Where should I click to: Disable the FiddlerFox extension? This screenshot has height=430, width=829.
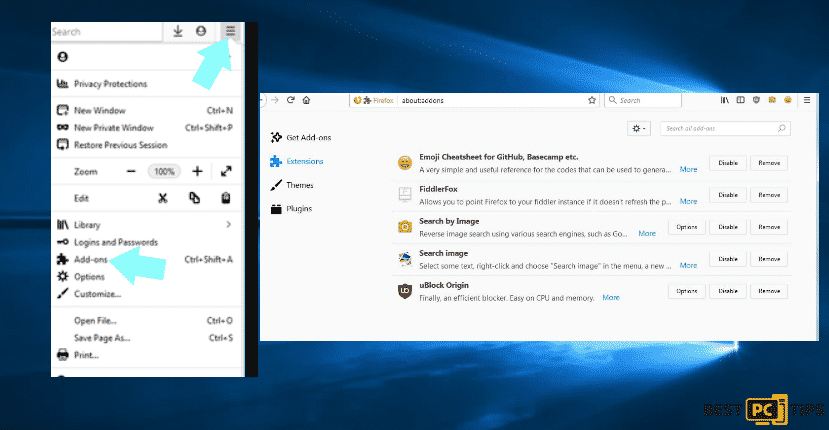tap(727, 195)
